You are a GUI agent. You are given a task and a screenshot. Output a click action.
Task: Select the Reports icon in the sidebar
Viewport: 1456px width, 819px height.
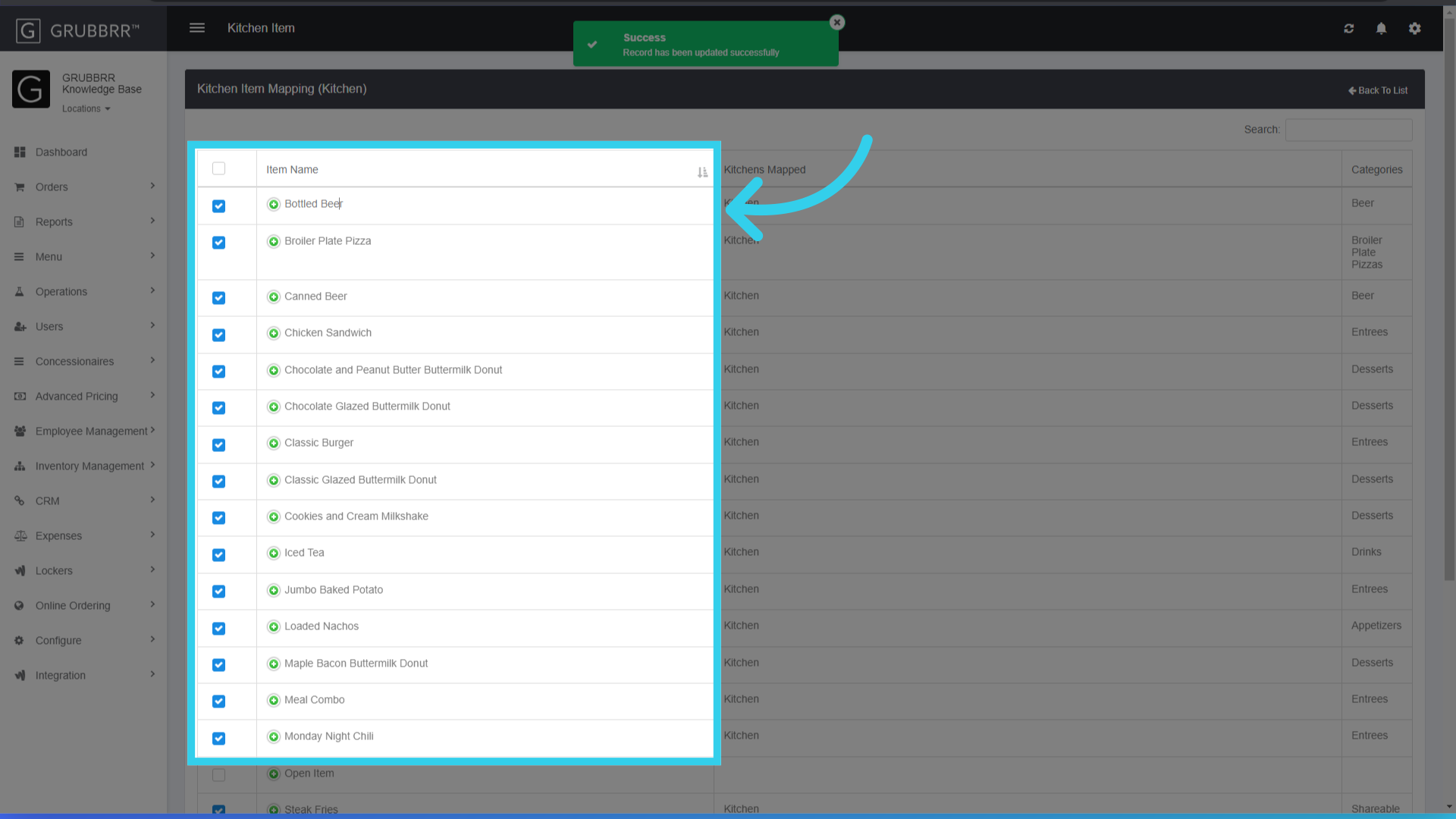(20, 221)
